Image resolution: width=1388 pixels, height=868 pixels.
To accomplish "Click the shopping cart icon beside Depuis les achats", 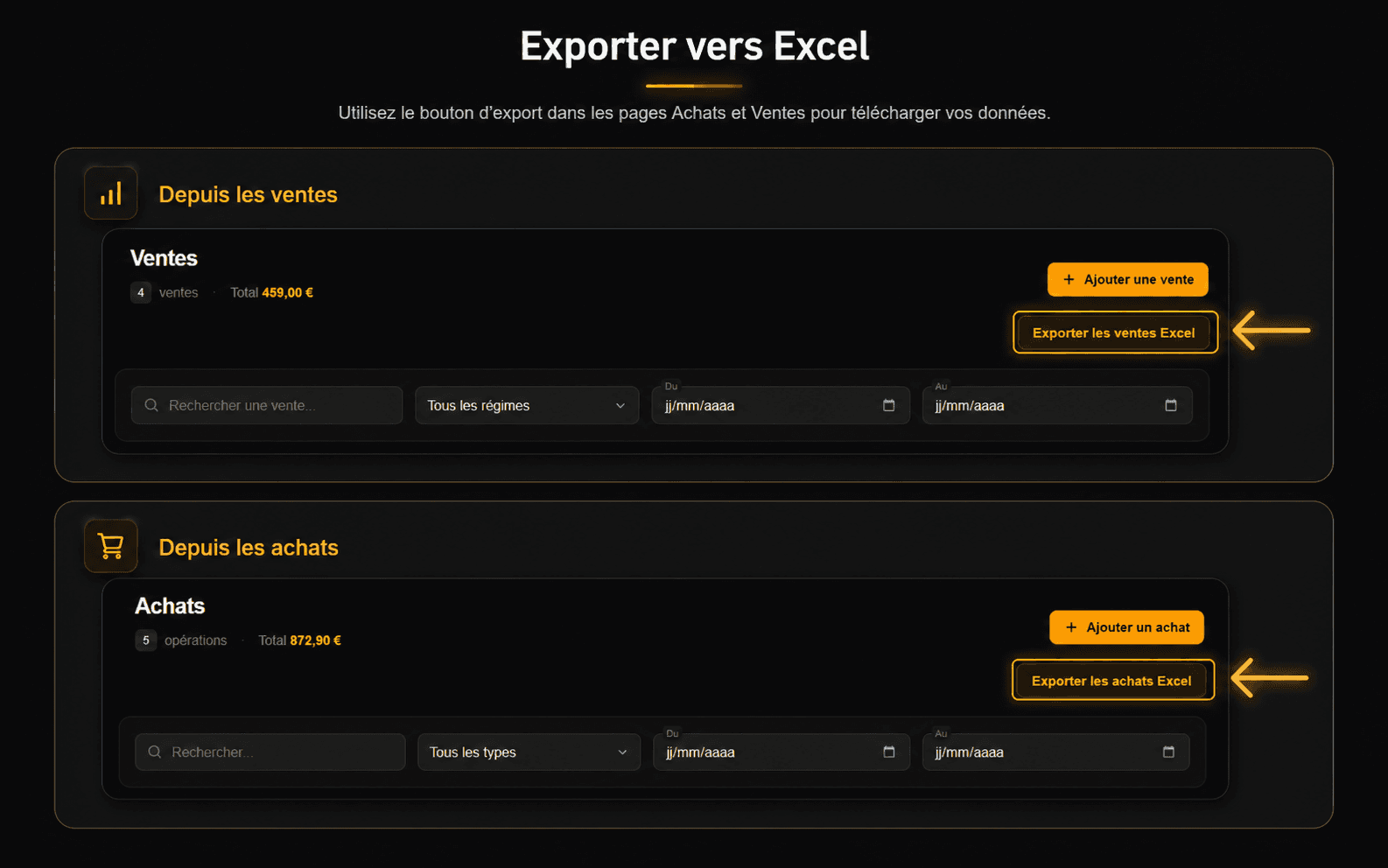I will (111, 546).
